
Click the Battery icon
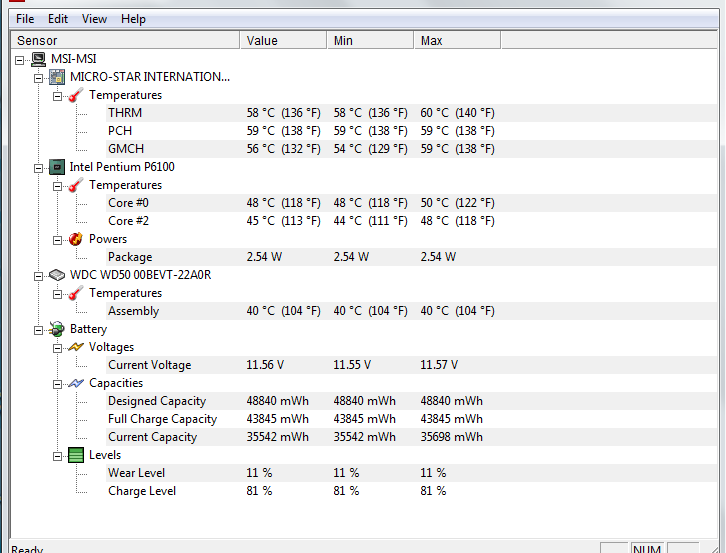point(57,329)
